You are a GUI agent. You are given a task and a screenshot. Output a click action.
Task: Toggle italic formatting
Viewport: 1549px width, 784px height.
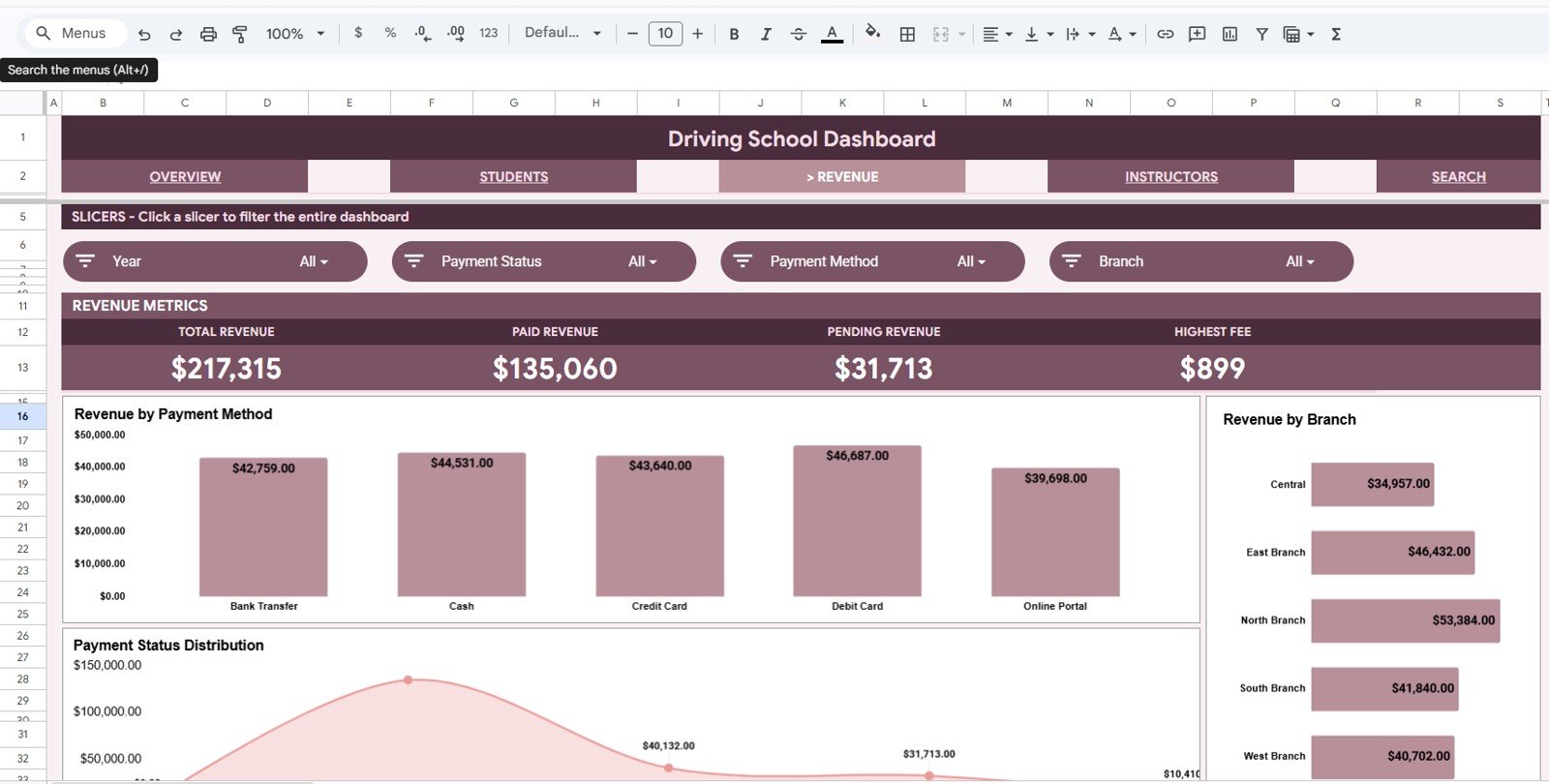click(766, 34)
